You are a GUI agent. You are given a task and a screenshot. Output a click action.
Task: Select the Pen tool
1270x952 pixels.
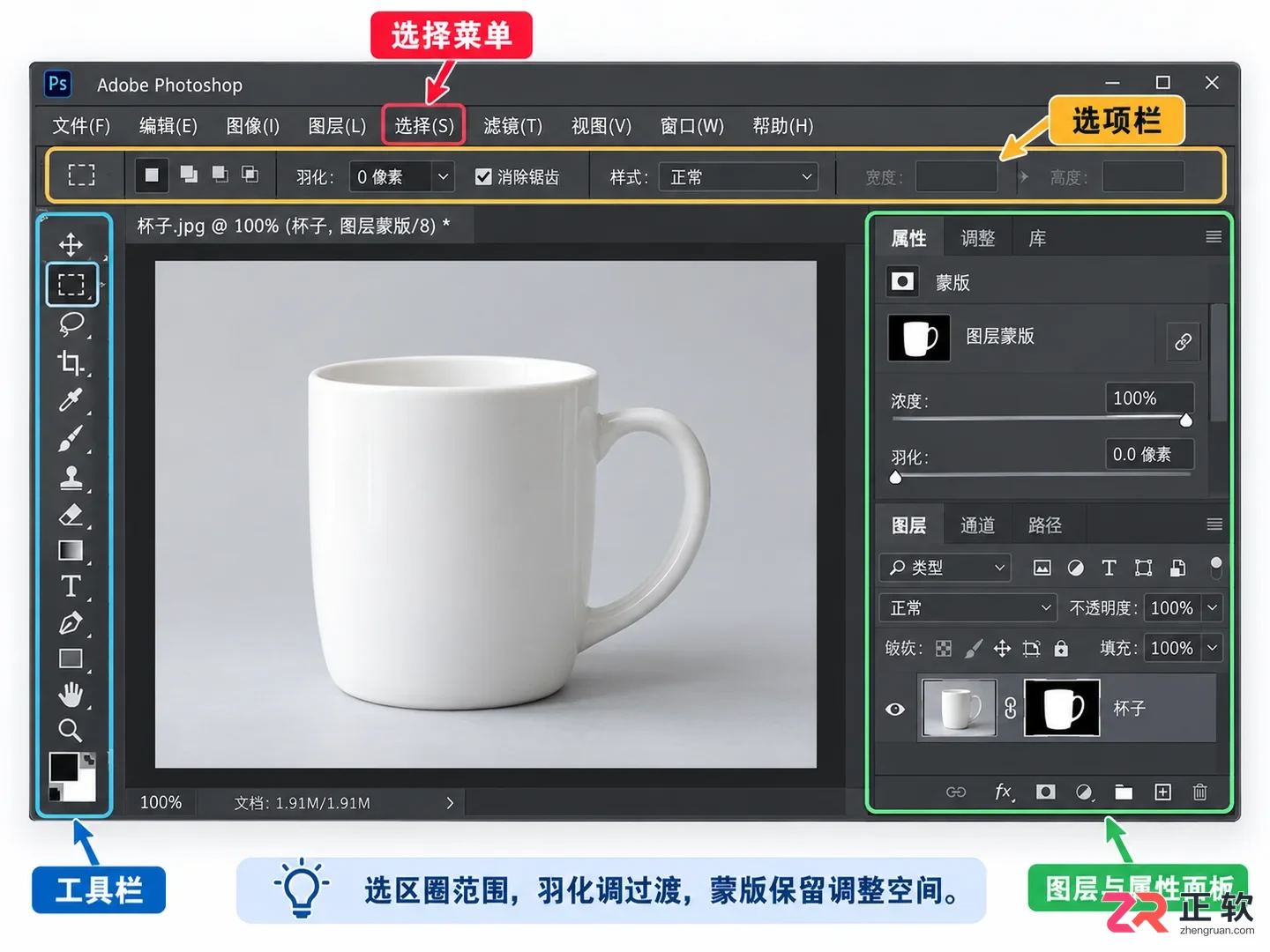71,623
